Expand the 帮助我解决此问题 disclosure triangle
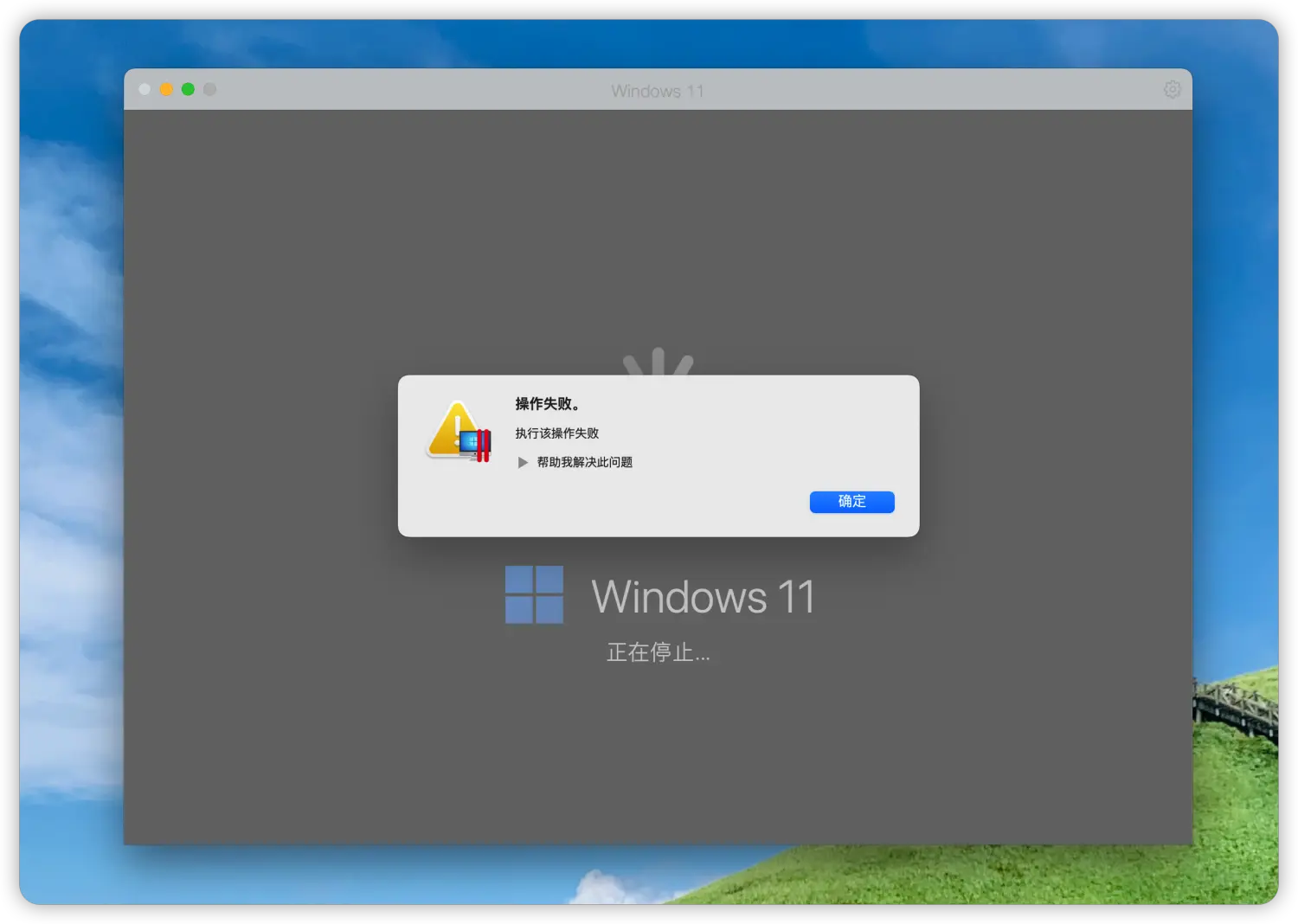1298x924 pixels. 523,463
